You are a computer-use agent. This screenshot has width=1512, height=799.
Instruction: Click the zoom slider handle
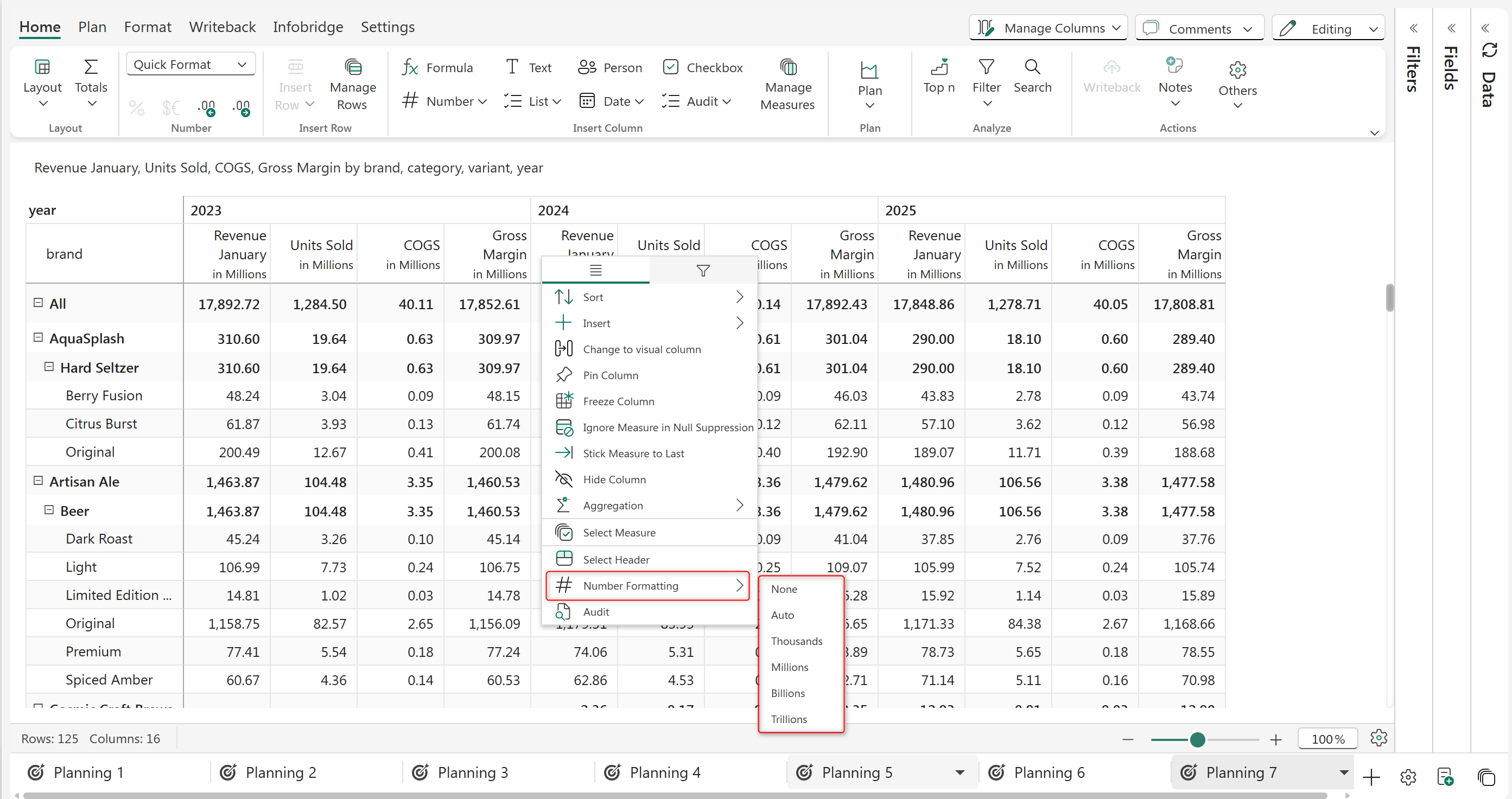(x=1197, y=740)
